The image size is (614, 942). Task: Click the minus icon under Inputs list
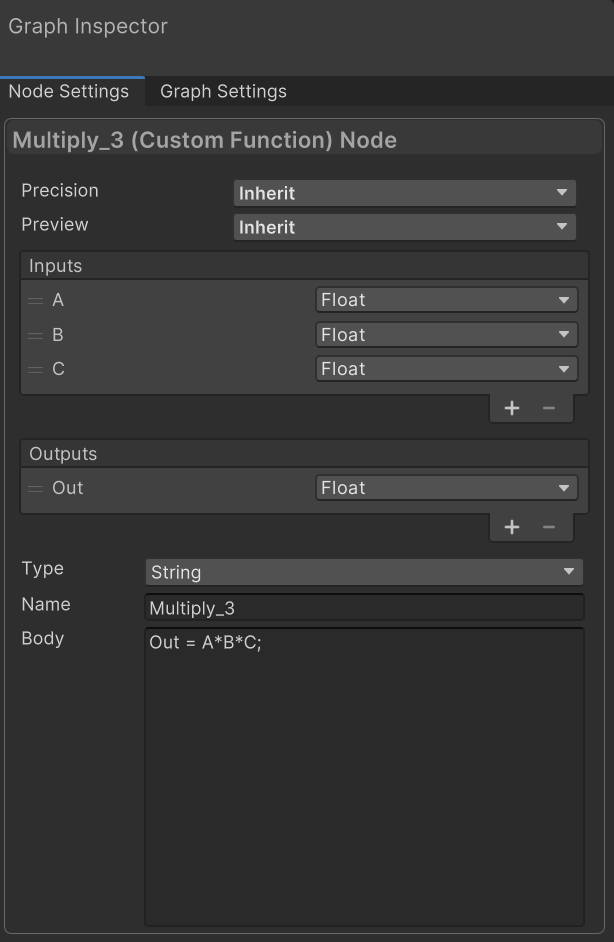point(548,408)
